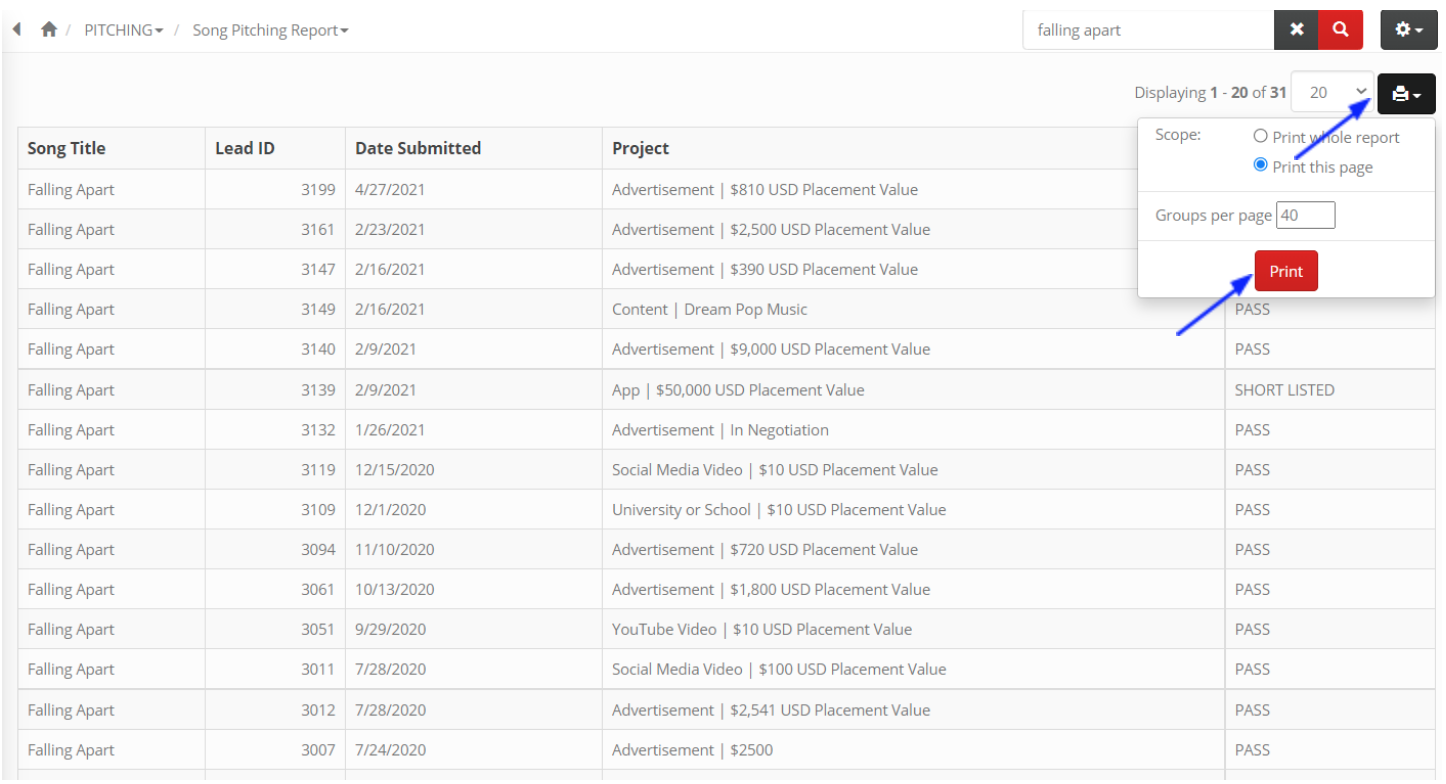
Task: Select Lead ID 3149 cell
Action: point(275,309)
